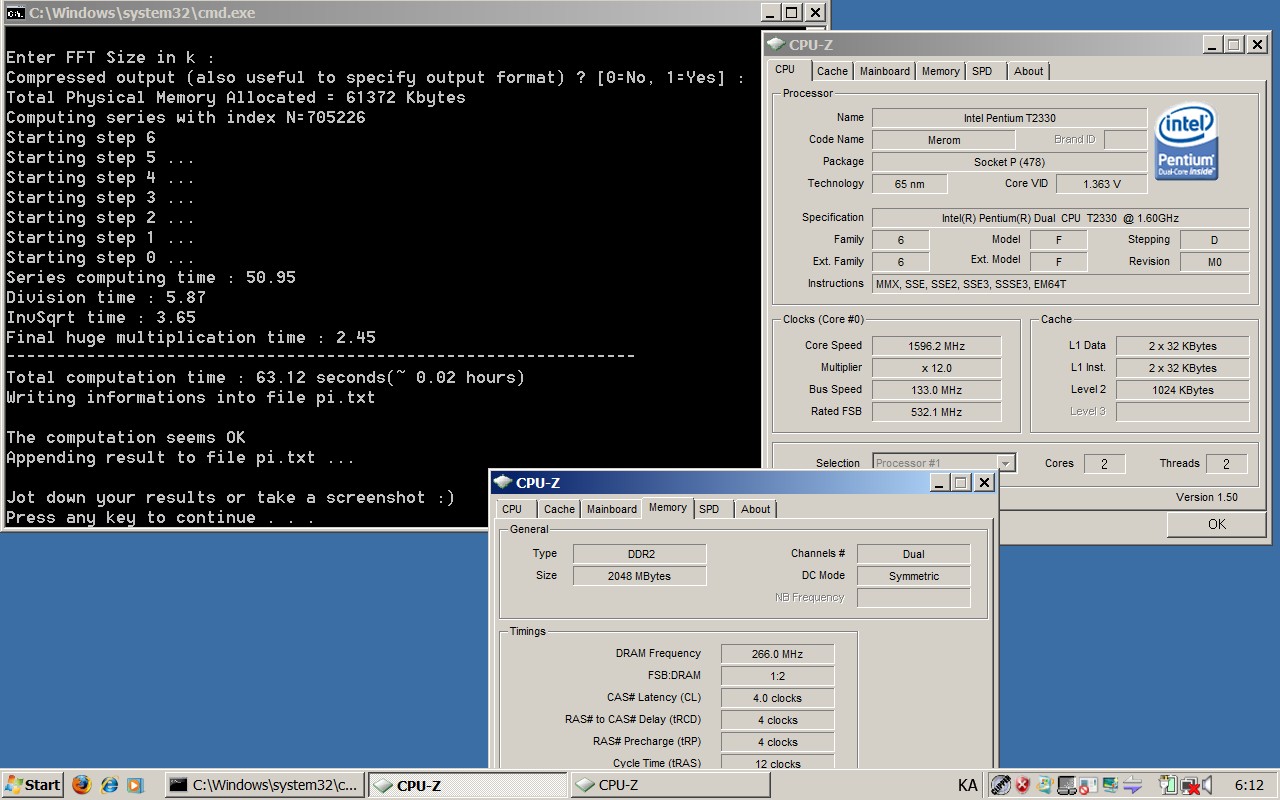
Task: Open Mainboard tab in front CPU-Z window
Action: (x=612, y=509)
